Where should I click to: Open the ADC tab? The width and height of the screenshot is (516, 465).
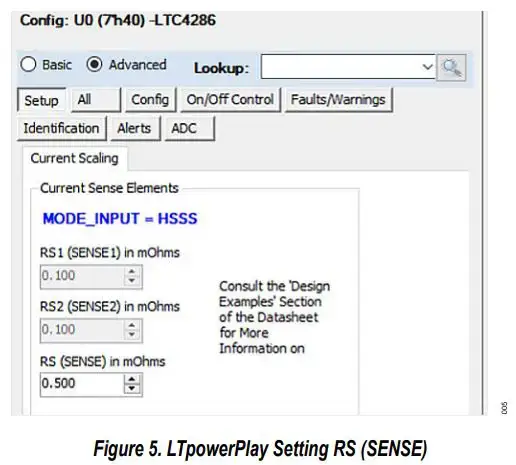[x=190, y=128]
